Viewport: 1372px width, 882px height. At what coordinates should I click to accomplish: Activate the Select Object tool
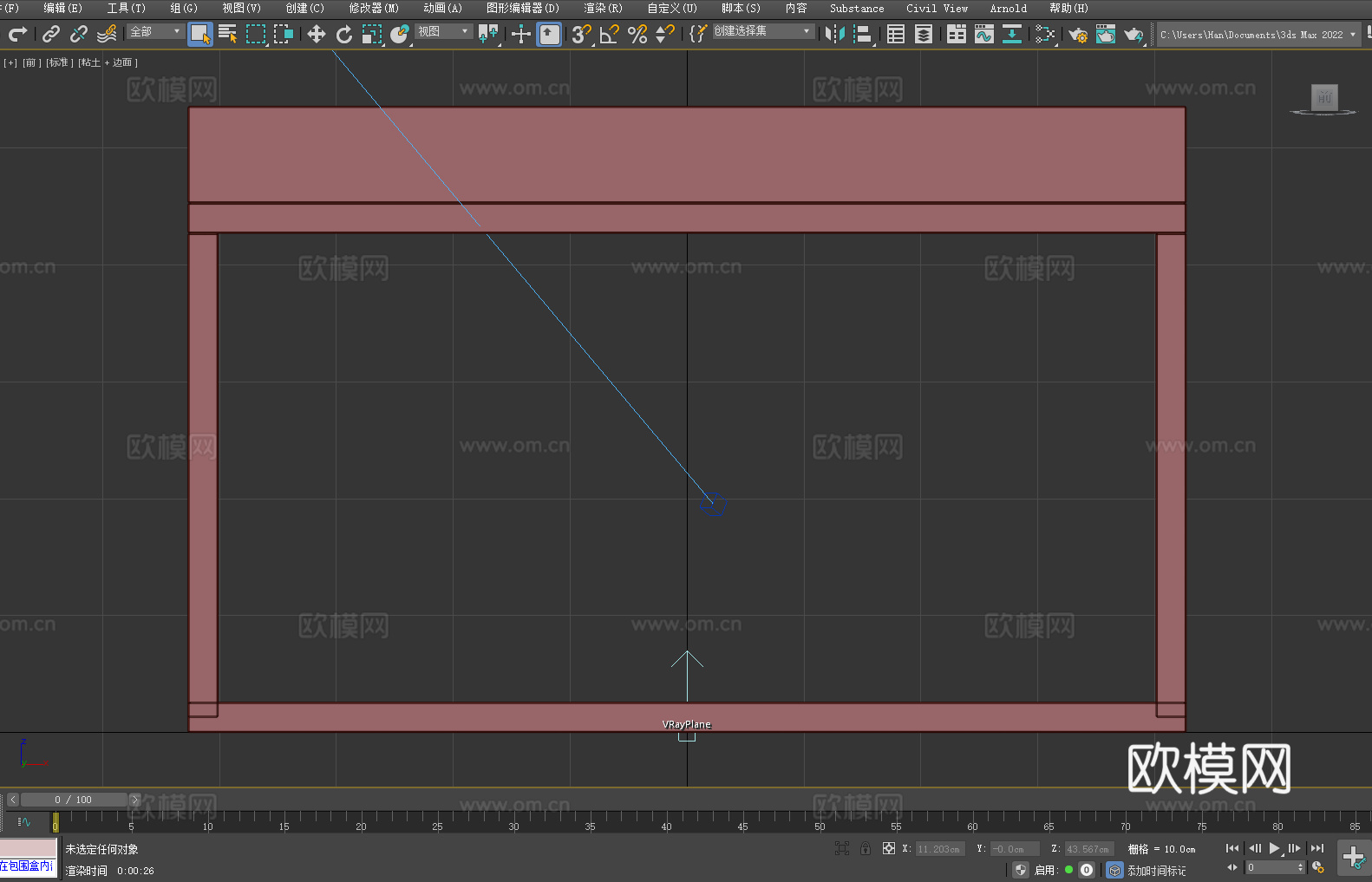pos(200,34)
